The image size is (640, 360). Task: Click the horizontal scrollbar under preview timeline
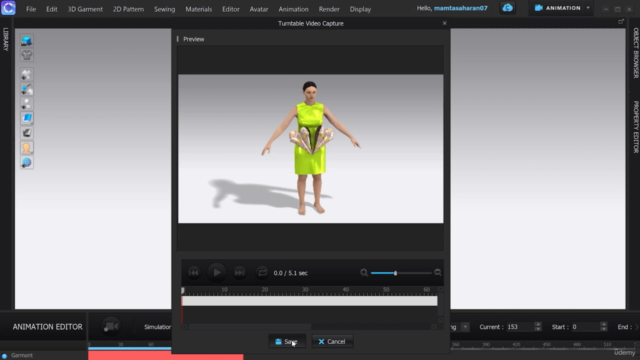click(309, 327)
